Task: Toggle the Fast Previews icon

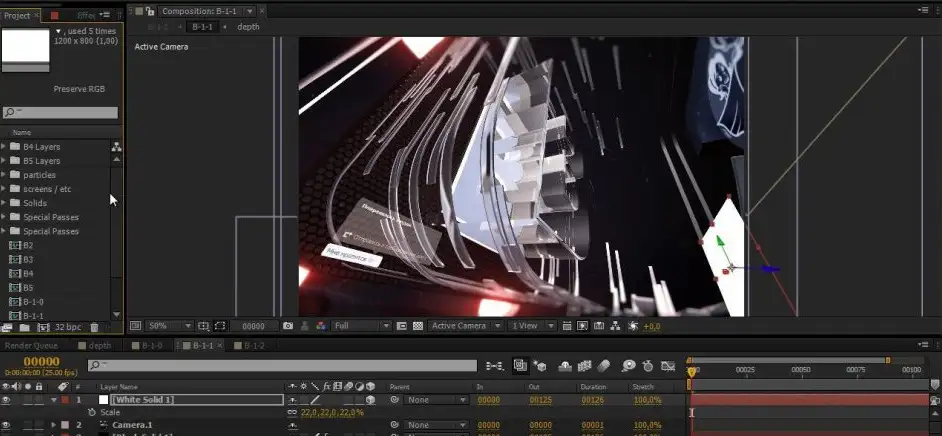Action: click(582, 325)
